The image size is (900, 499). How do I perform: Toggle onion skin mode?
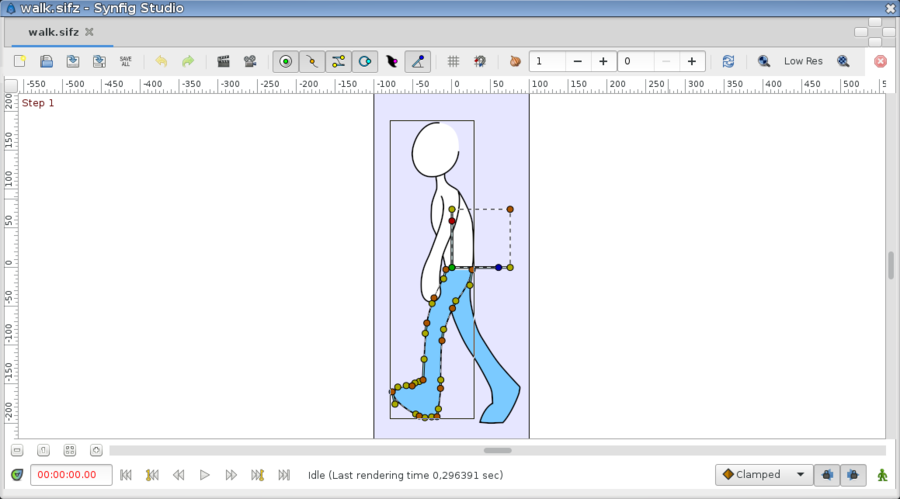point(515,61)
